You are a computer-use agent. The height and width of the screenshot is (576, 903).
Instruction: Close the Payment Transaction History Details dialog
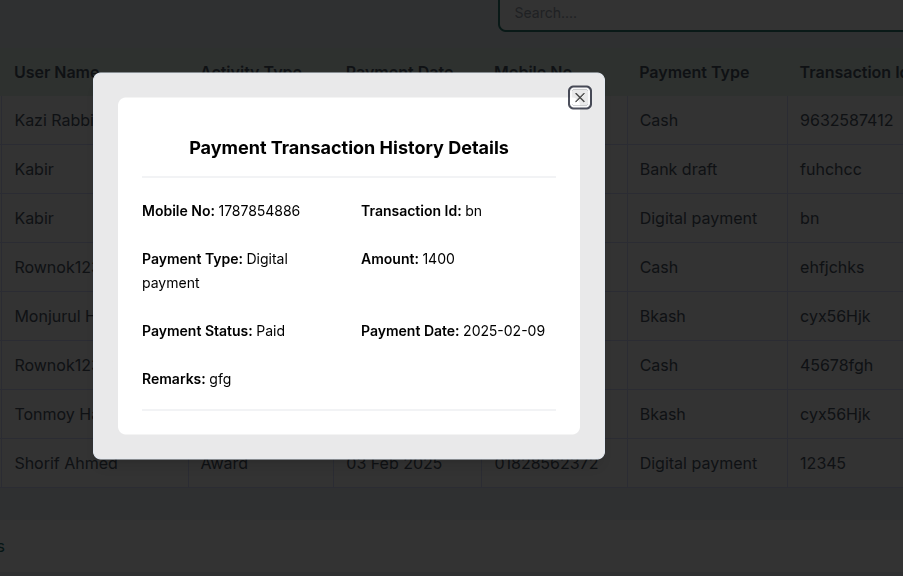pos(579,98)
